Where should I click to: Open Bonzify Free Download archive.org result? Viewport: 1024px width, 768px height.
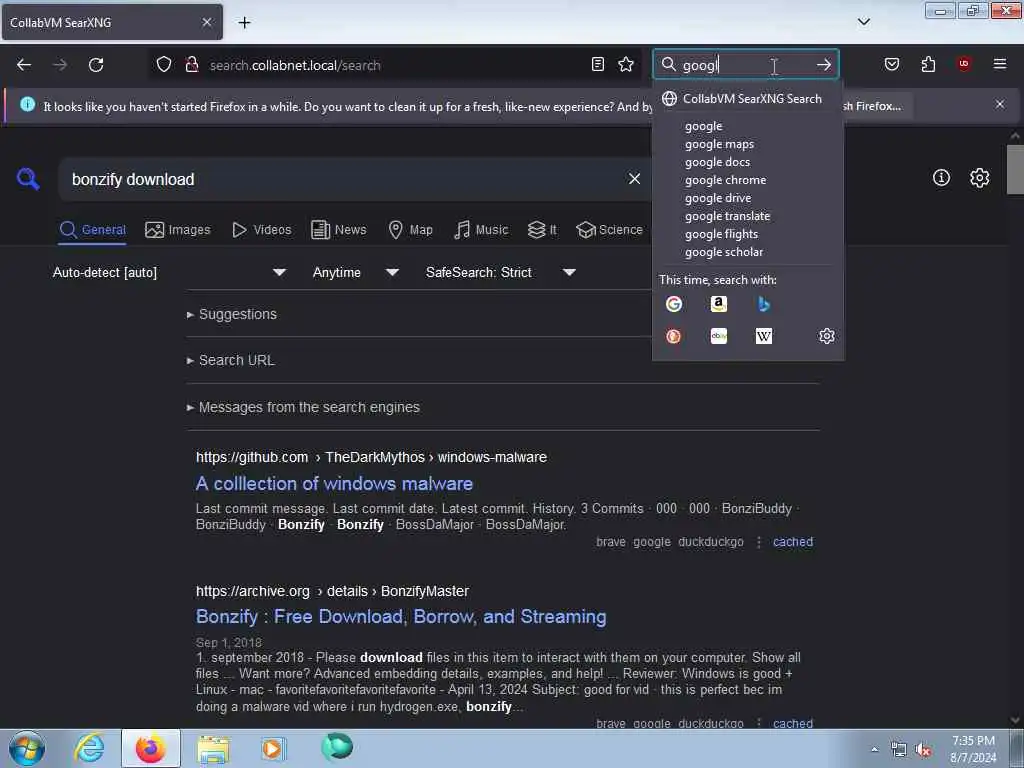point(401,616)
